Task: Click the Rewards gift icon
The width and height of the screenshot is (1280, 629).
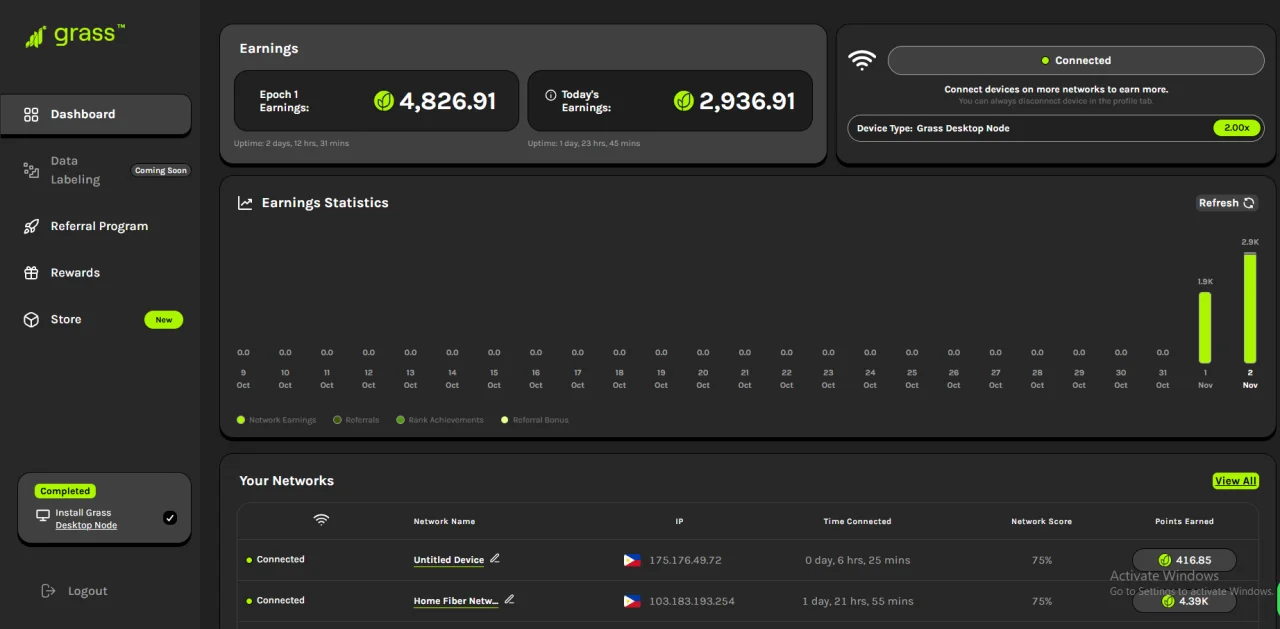Action: click(31, 272)
